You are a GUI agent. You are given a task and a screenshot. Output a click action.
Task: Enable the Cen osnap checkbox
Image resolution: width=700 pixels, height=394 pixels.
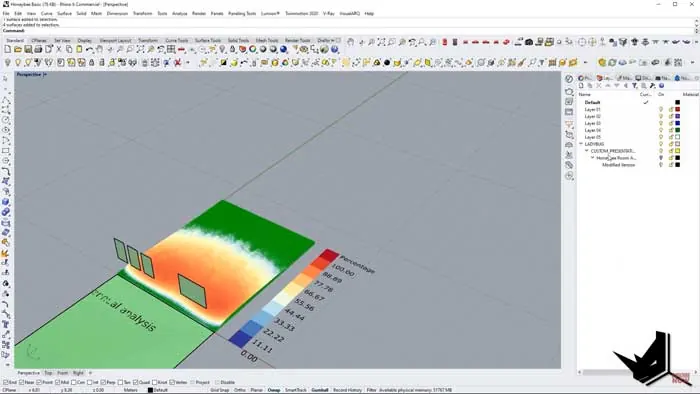point(74,382)
